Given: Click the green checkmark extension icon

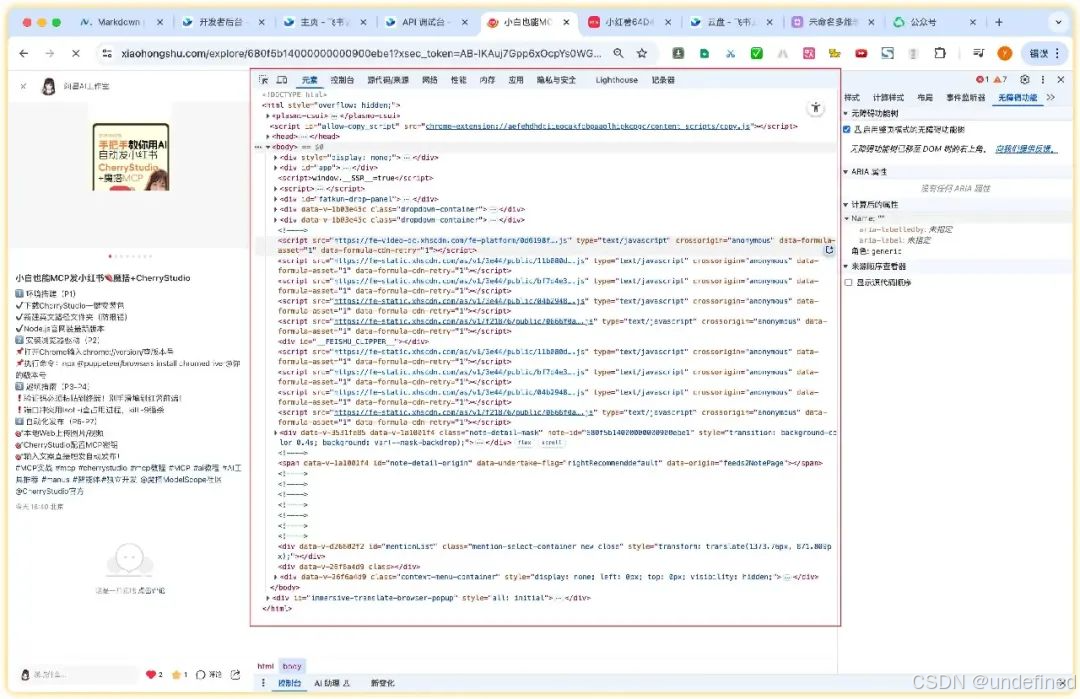Looking at the screenshot, I should [756, 53].
